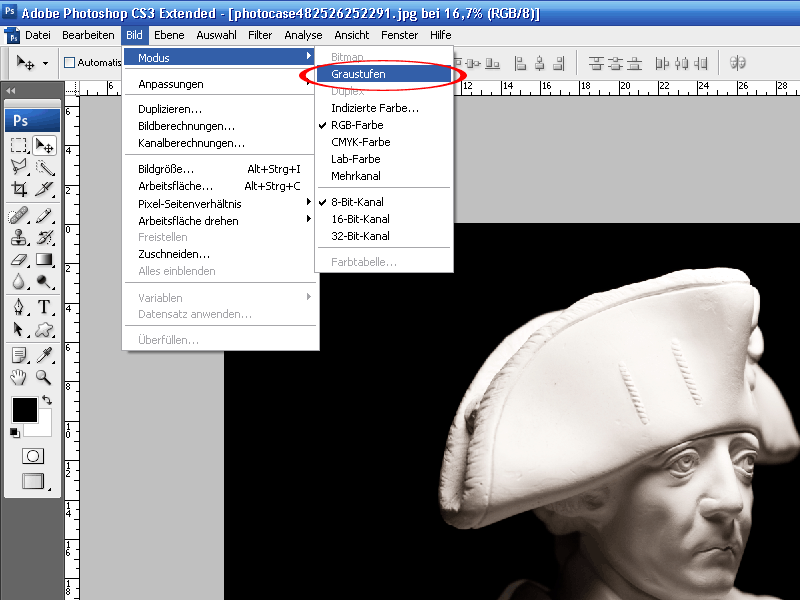Choose the Rectangular Marquee tool
800x600 pixels.
tap(19, 145)
